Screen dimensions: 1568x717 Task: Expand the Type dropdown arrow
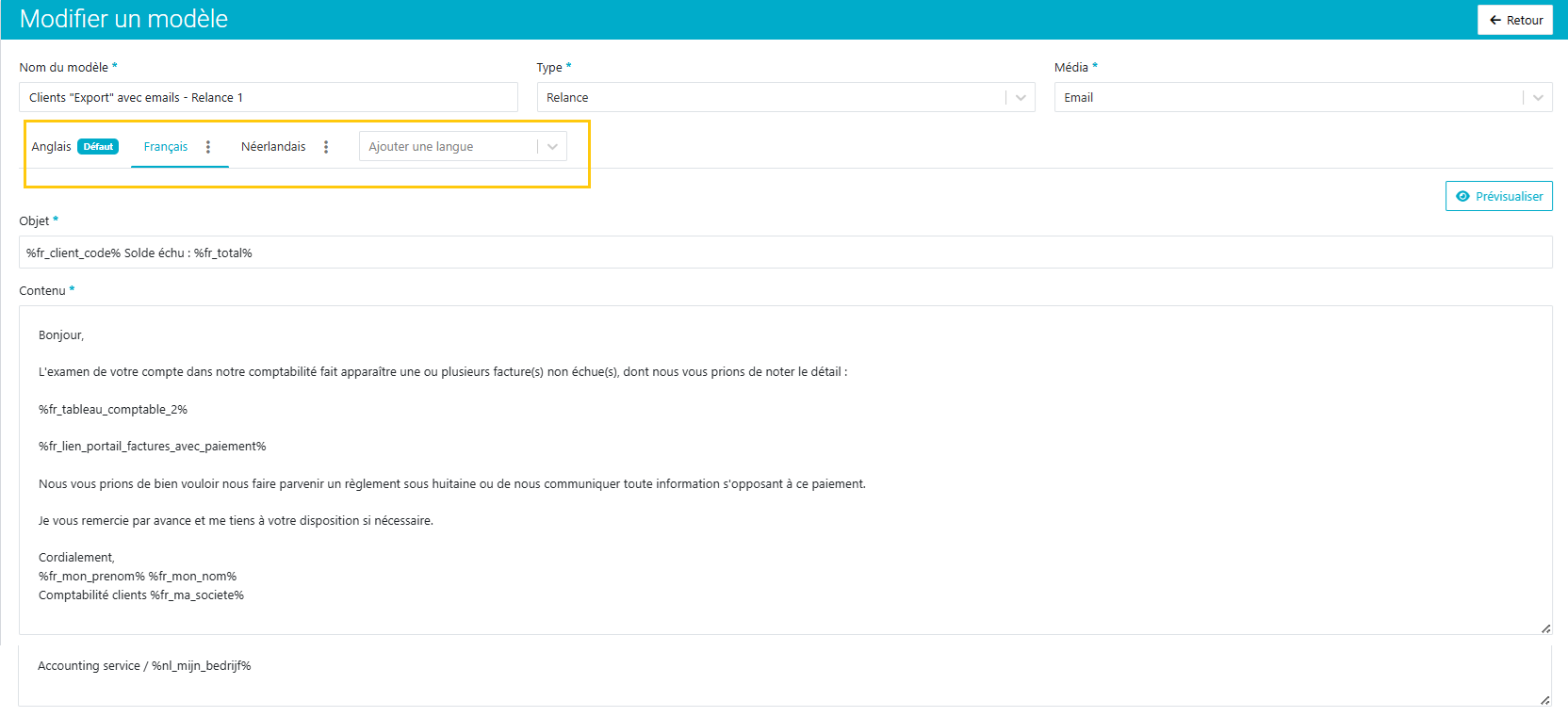1021,98
